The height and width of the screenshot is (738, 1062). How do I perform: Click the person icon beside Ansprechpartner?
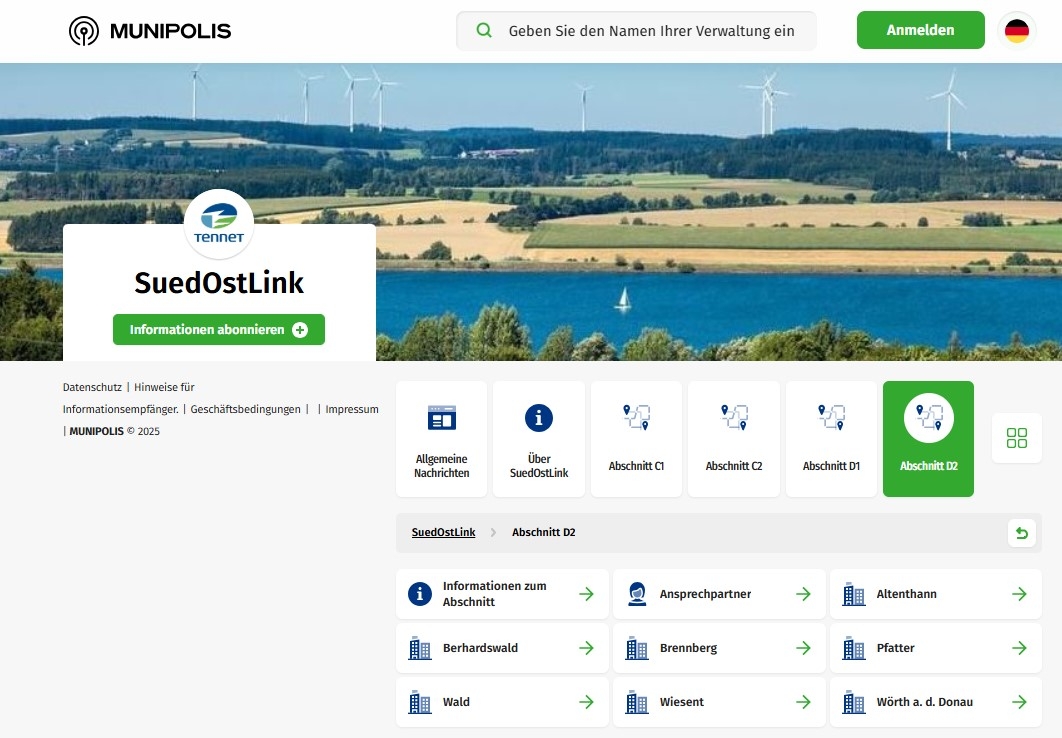point(637,594)
